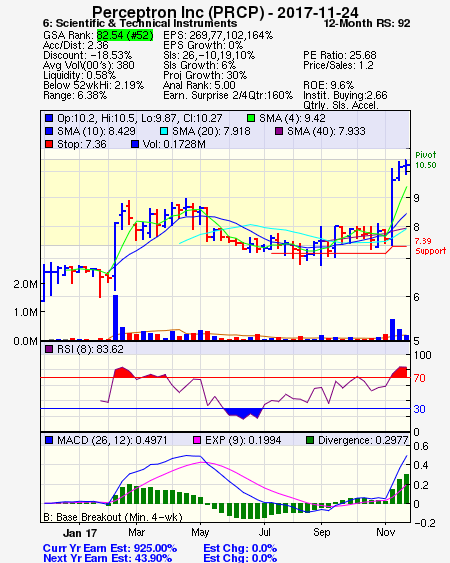The image size is (450, 563).
Task: Click the tall blue February volume spike bar
Action: click(x=115, y=318)
